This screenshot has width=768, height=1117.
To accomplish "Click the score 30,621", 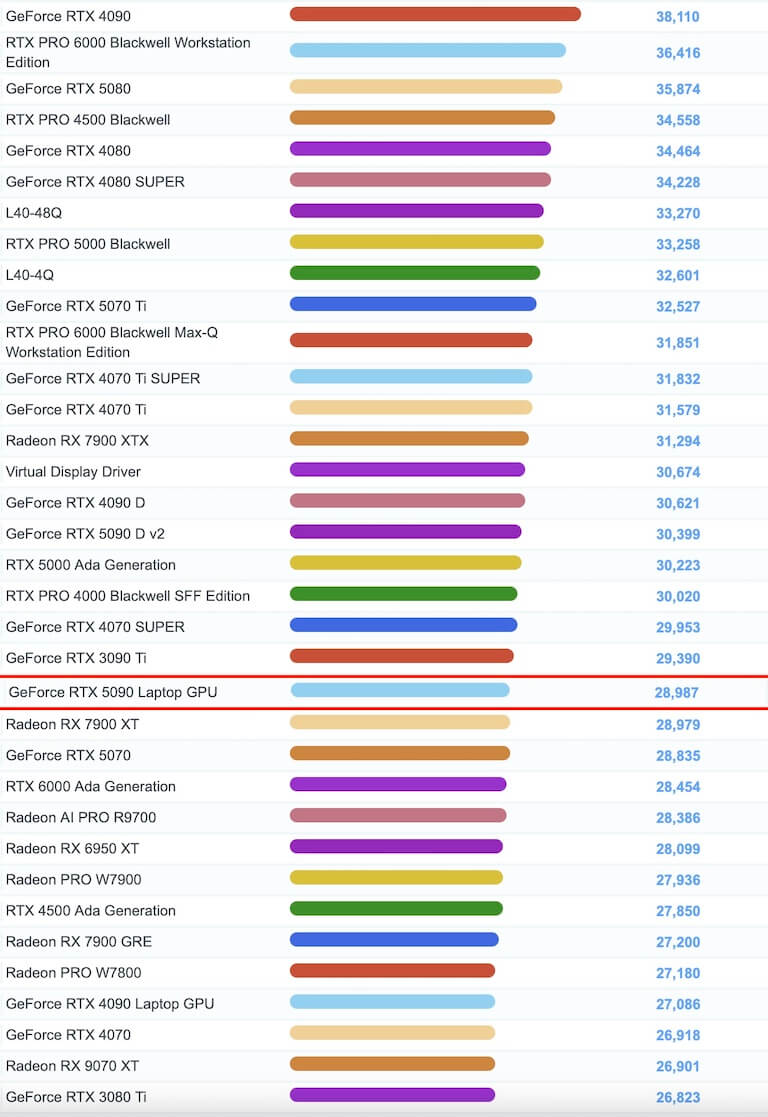I will pos(678,503).
